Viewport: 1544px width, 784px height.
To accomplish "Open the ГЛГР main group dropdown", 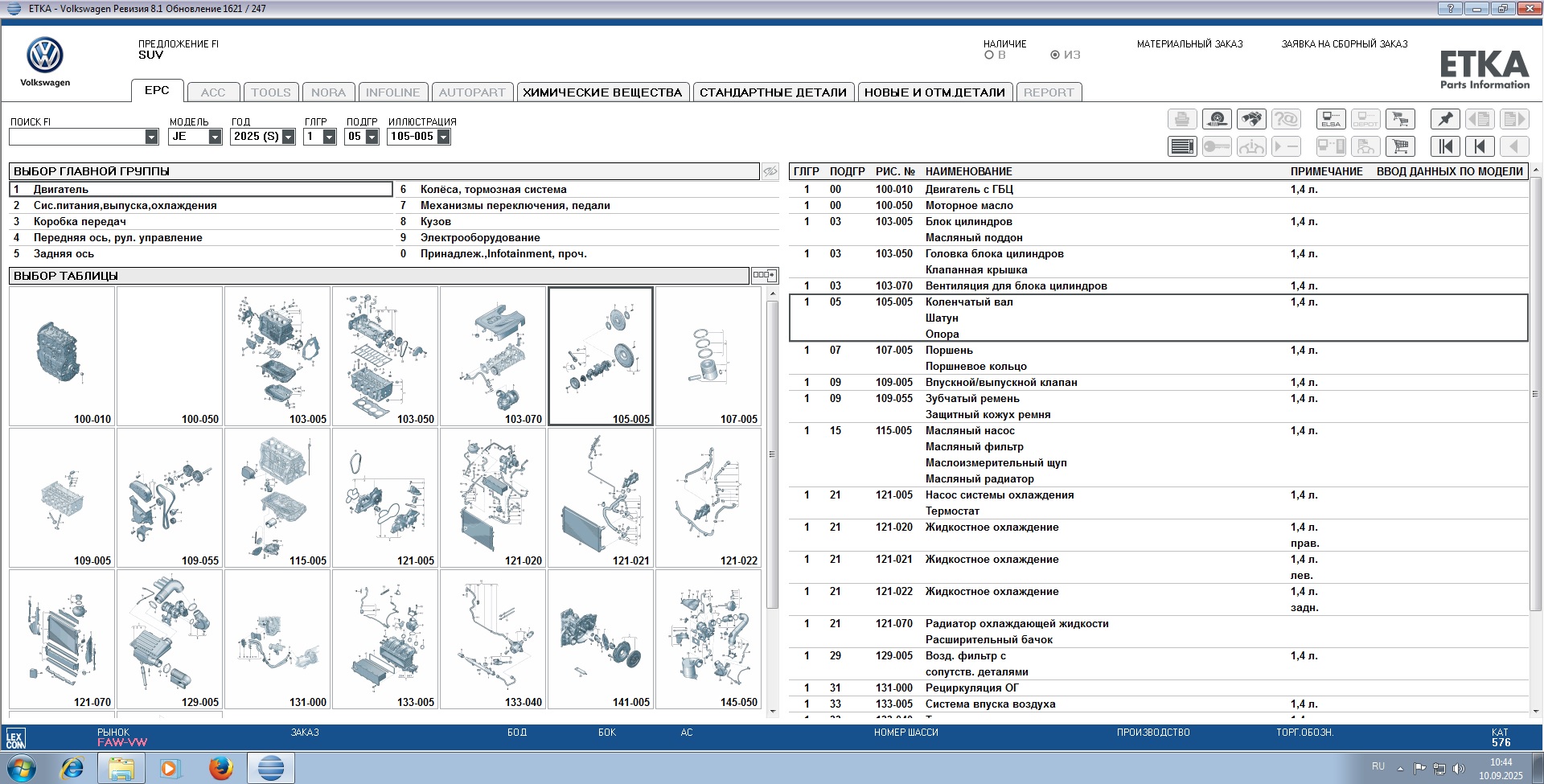I will pyautogui.click(x=329, y=137).
